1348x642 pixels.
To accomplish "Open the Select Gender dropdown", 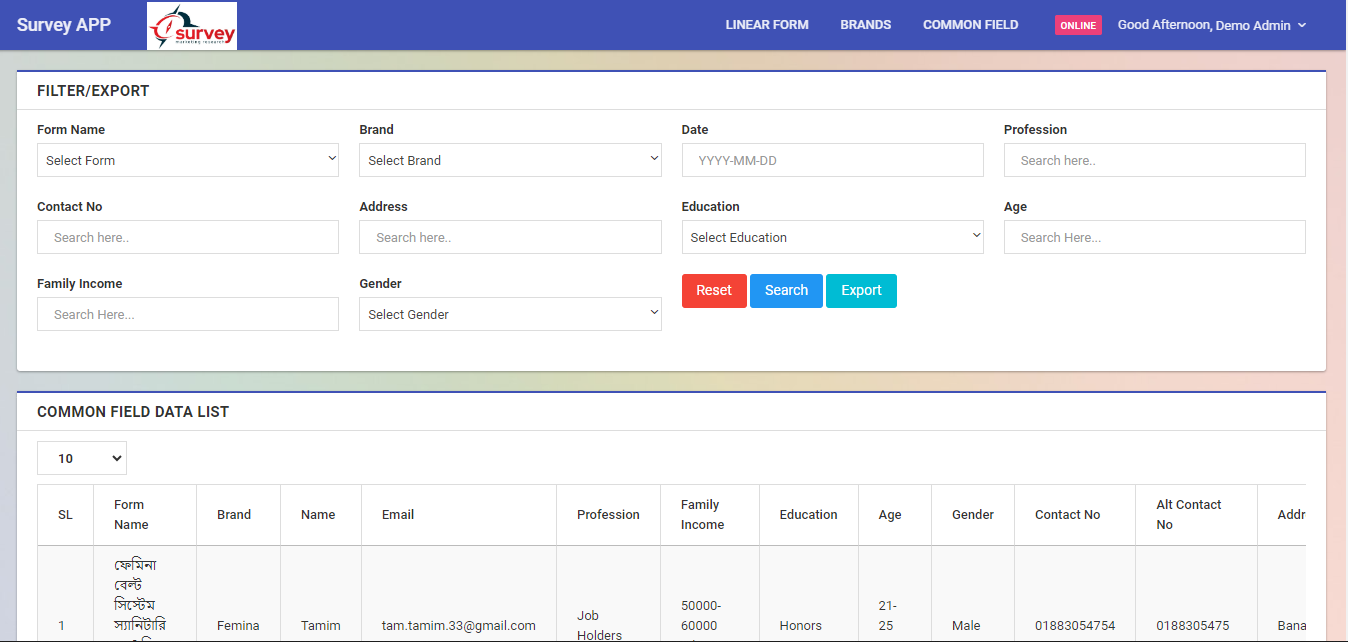I will click(x=510, y=314).
